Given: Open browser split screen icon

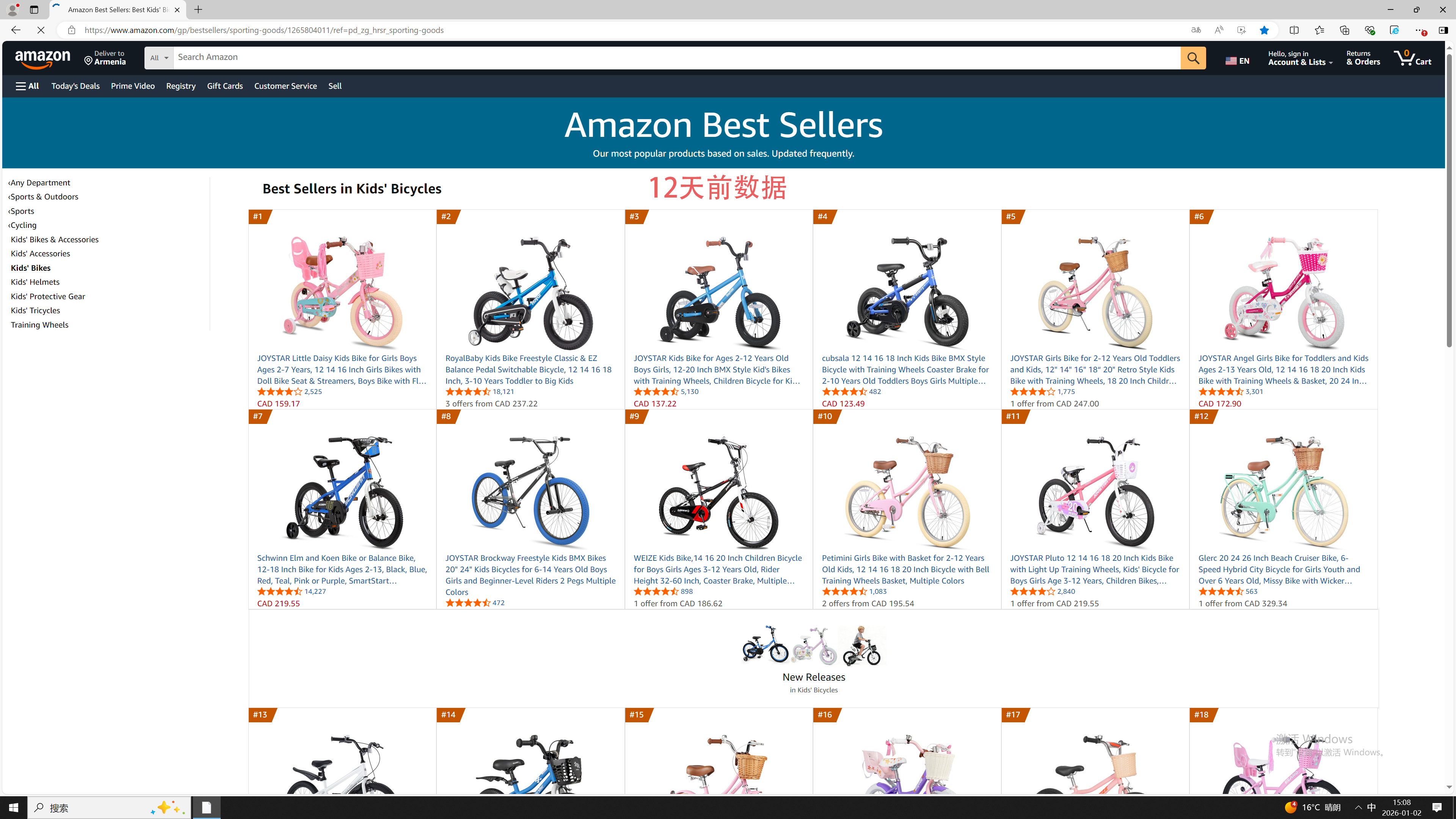Looking at the screenshot, I should tap(1294, 30).
